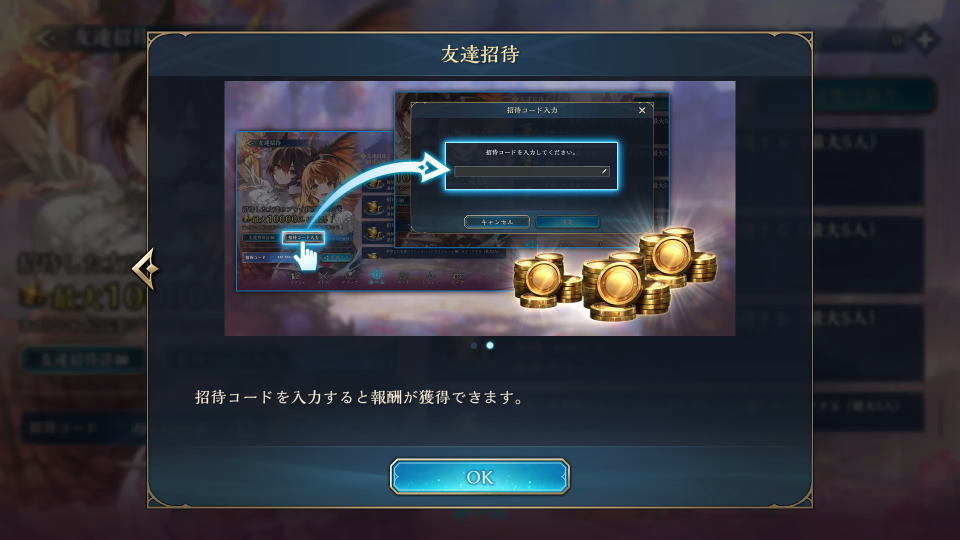Screen dimensions: 960x540
Task: Click the blurred 友達招待詳細 button behind dialog
Action: click(83, 359)
